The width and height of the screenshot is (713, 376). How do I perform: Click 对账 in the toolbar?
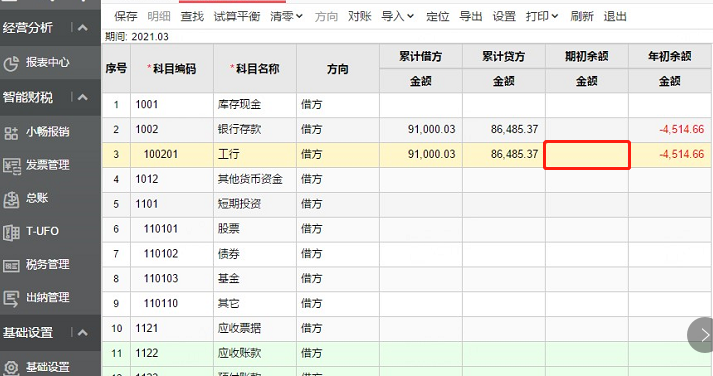pyautogui.click(x=360, y=16)
